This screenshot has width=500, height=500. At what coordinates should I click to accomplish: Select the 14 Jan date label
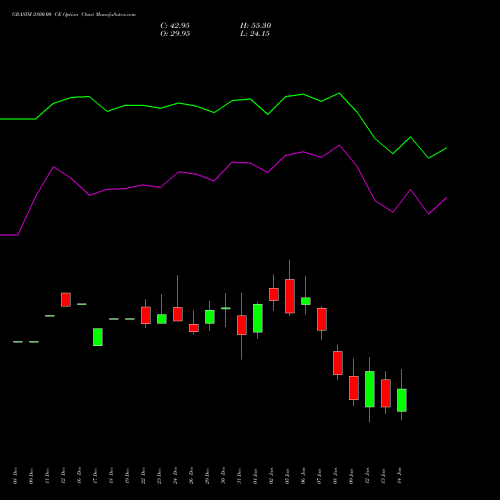(x=399, y=476)
